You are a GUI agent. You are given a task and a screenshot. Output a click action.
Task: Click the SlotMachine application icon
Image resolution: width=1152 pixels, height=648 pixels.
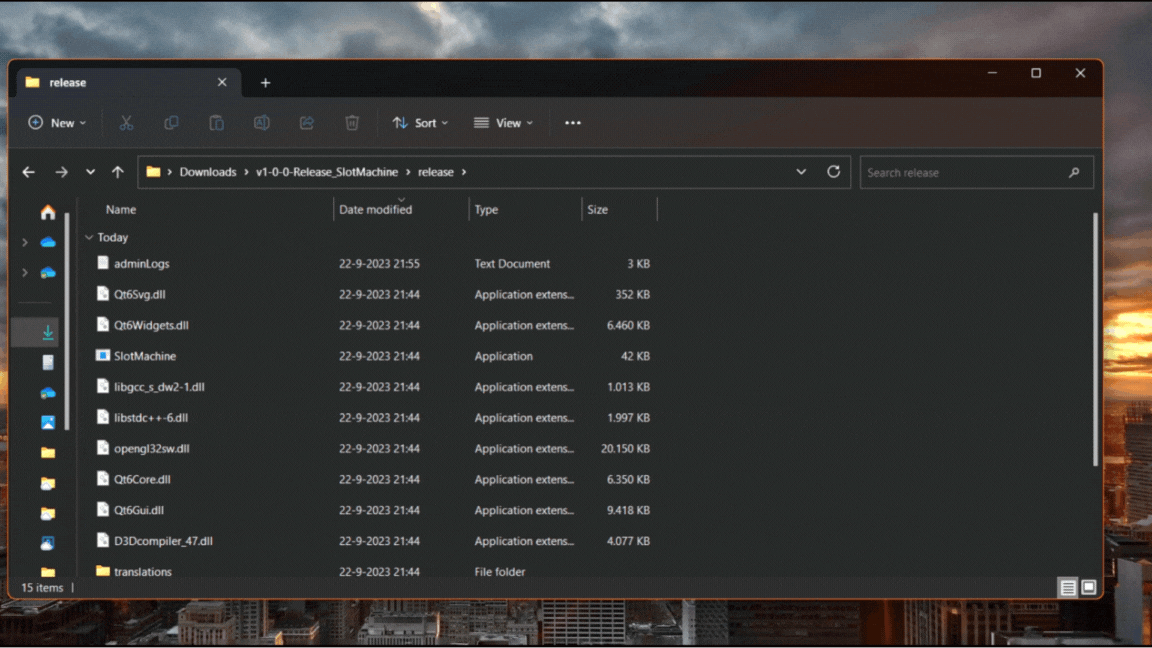[x=103, y=356]
